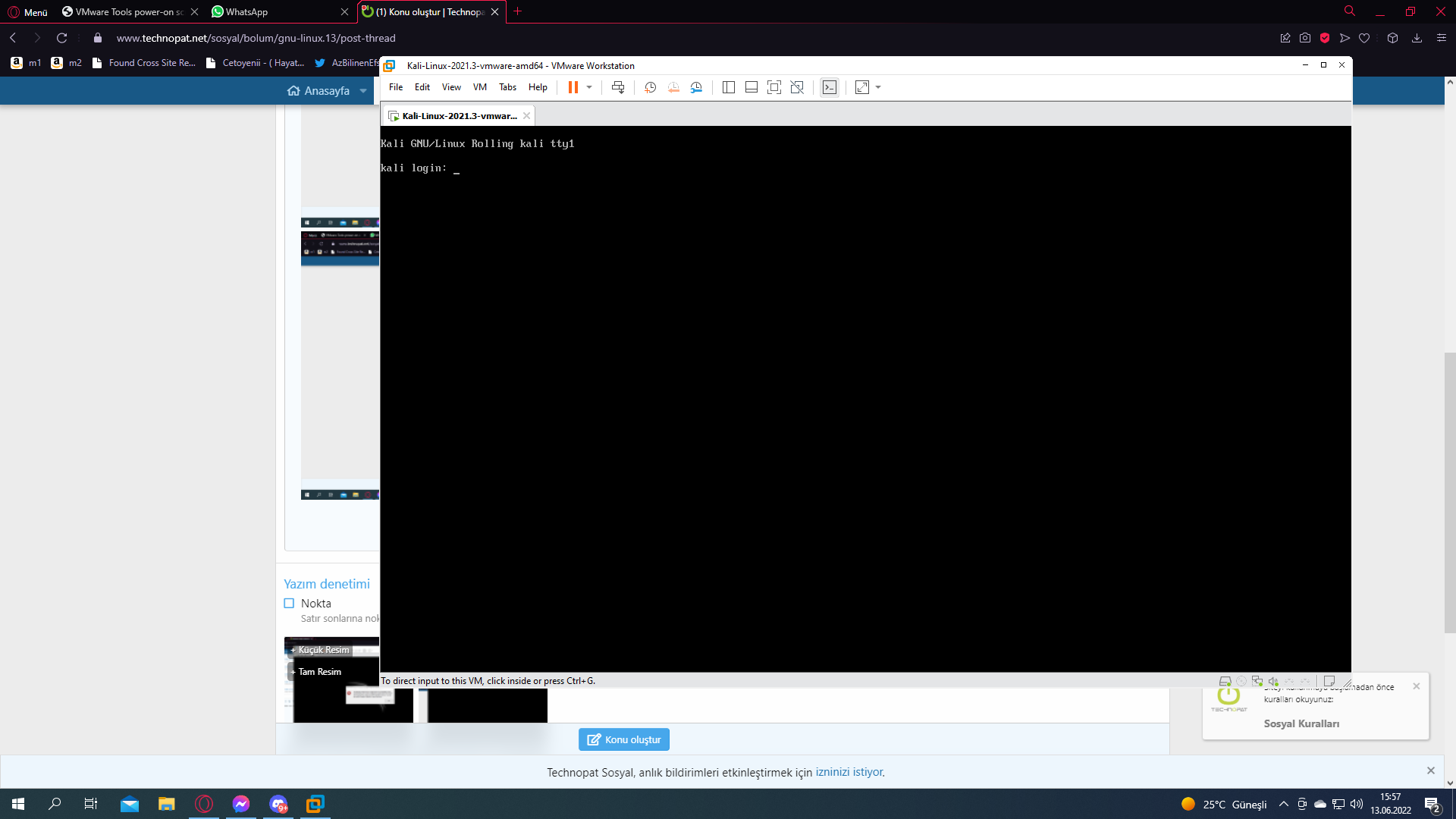Click the orange Pause VM button

(573, 87)
